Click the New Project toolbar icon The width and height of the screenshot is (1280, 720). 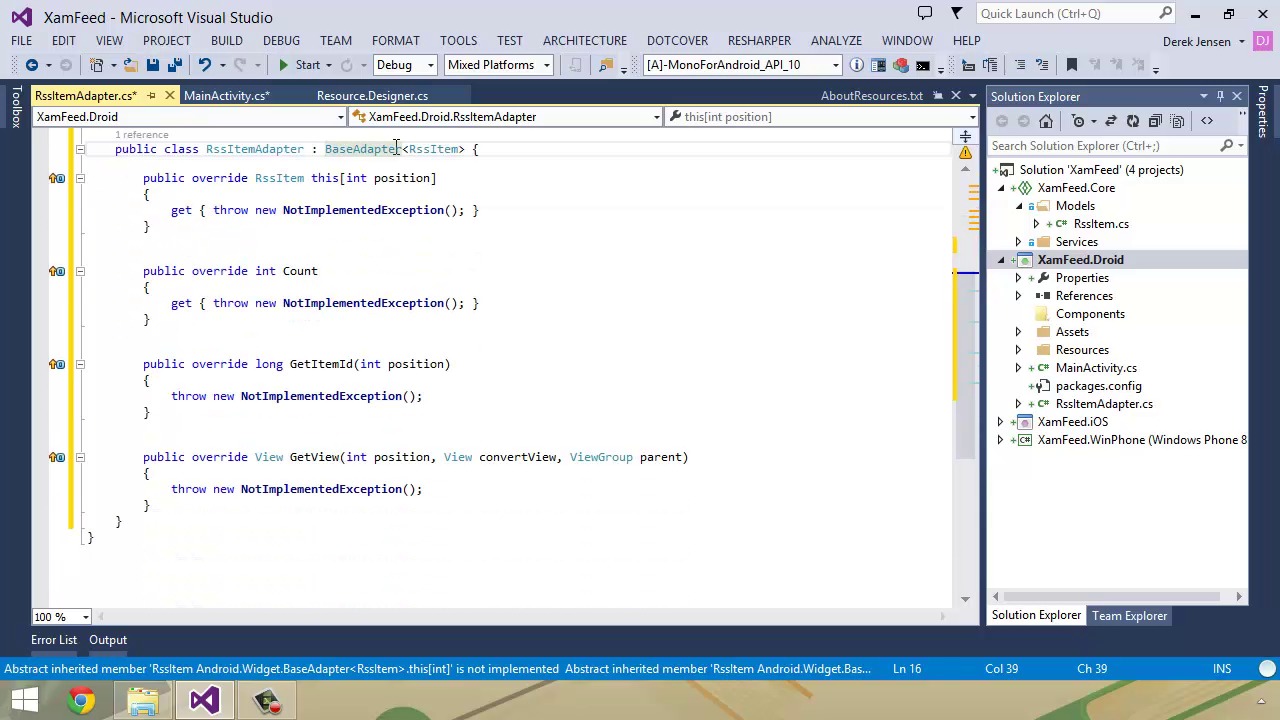97,65
